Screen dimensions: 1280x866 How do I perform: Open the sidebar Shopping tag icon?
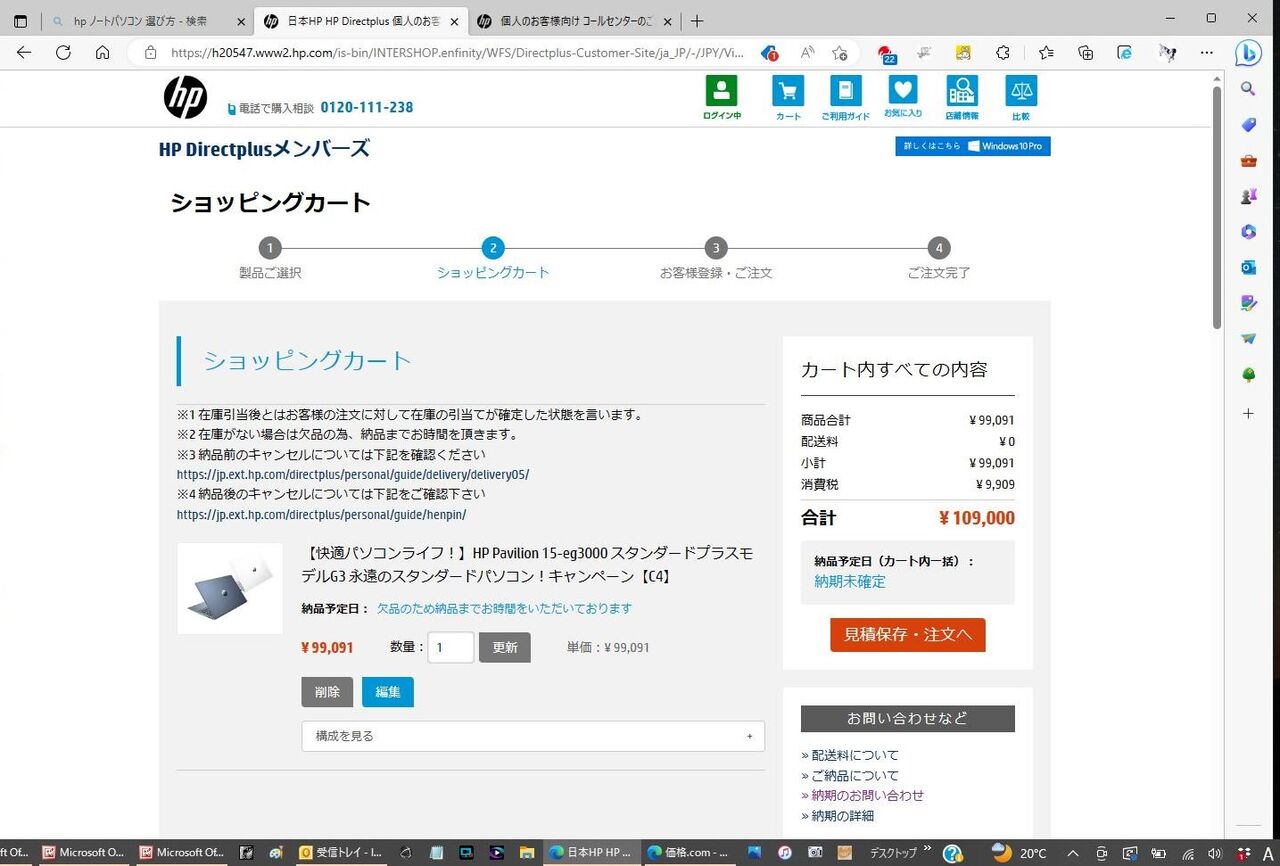pyautogui.click(x=1248, y=125)
